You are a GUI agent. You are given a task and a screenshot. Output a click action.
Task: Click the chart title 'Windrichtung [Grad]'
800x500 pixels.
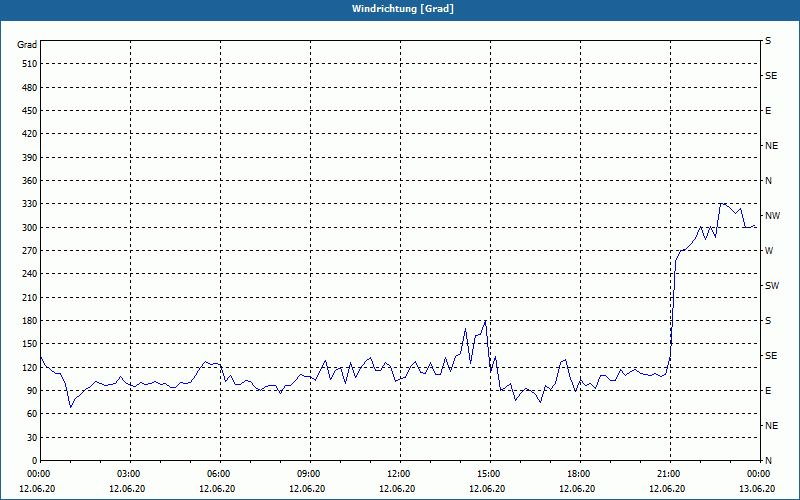(x=403, y=9)
